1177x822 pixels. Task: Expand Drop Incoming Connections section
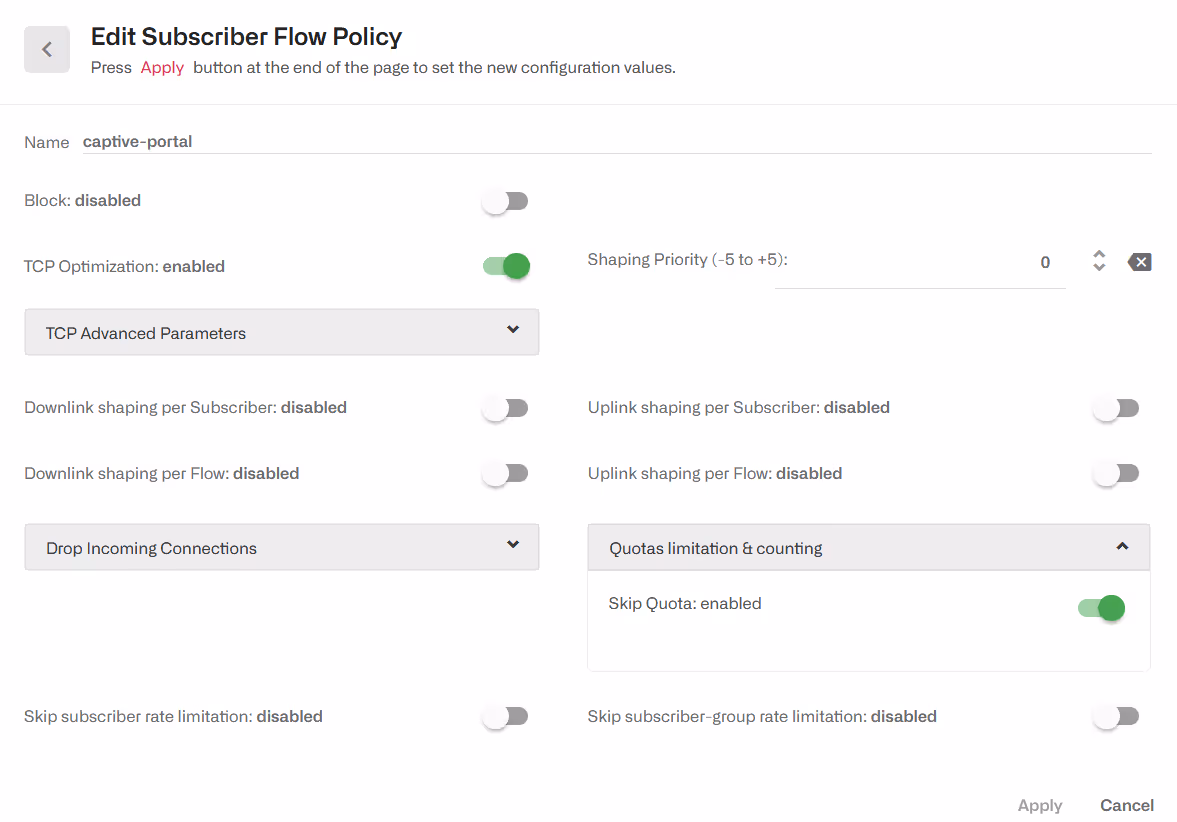[x=281, y=547]
